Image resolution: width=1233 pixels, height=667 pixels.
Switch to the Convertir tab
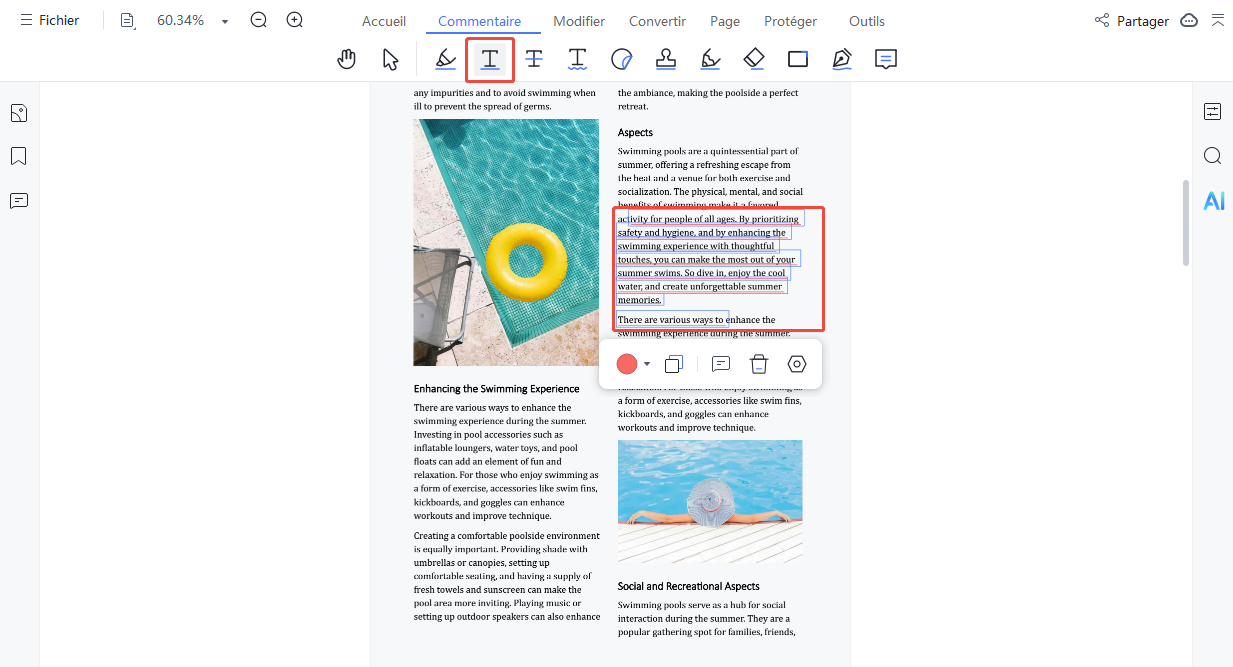point(657,21)
